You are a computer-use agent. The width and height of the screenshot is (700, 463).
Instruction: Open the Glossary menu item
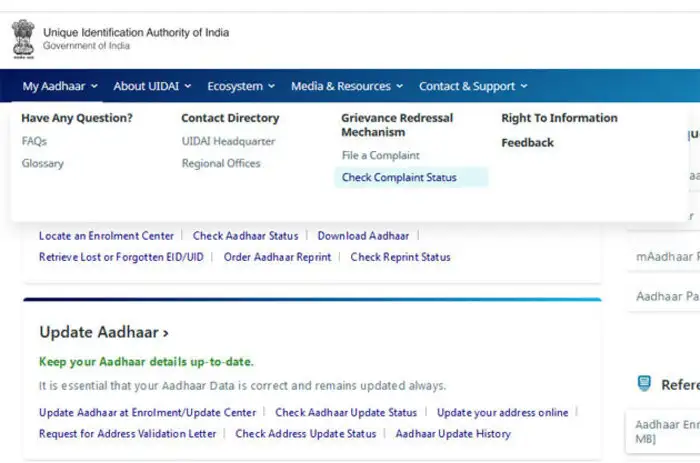point(43,163)
